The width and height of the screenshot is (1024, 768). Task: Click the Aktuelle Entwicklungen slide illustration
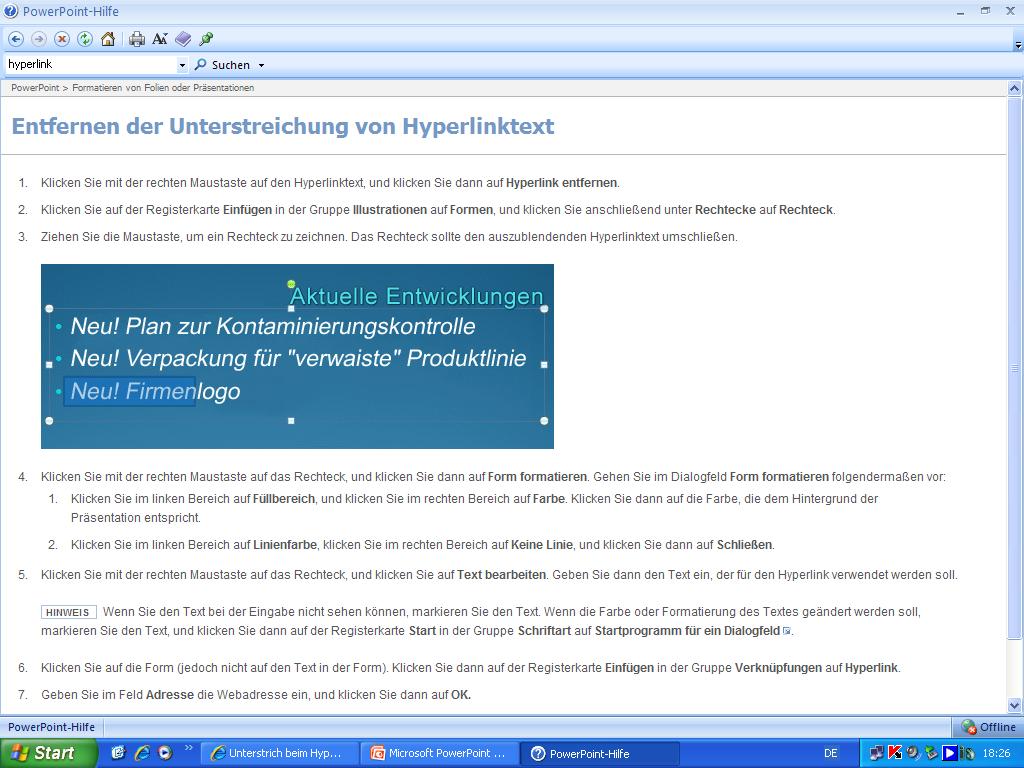click(297, 356)
